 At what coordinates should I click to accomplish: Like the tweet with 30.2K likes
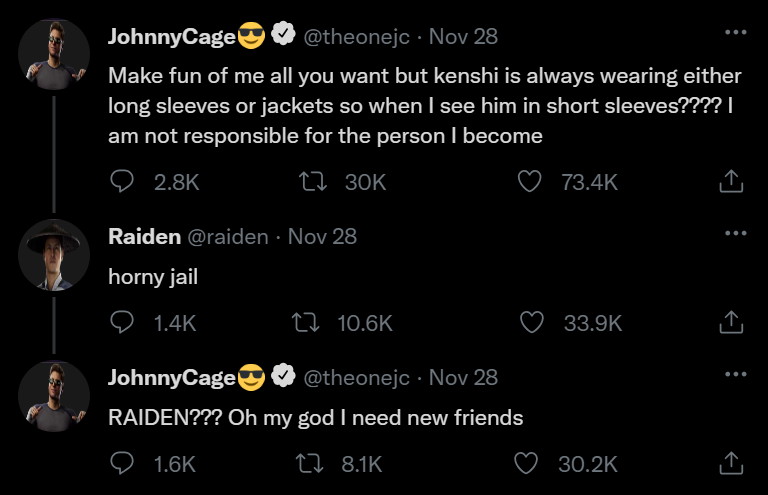pos(527,464)
